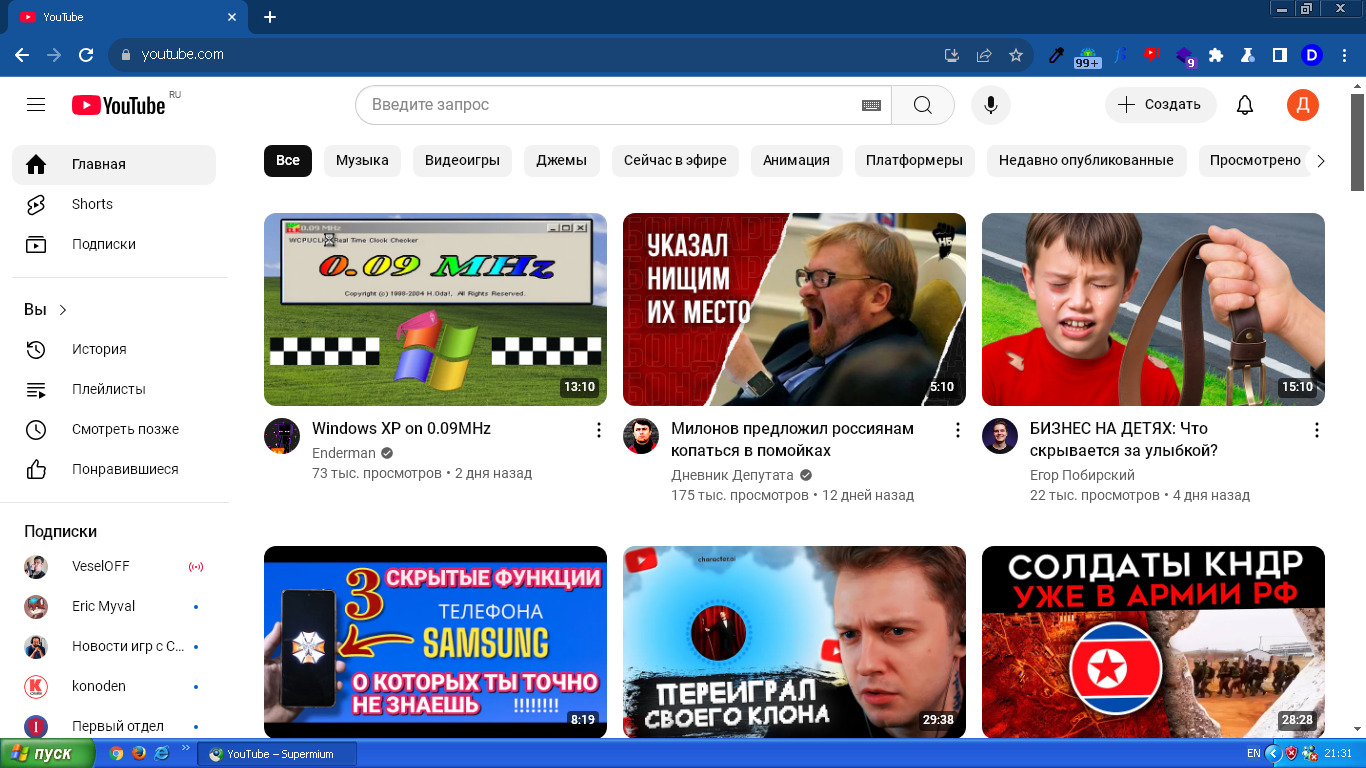Open options menu for Windows XP on 0.09MHz
The image size is (1366, 768).
pos(599,430)
